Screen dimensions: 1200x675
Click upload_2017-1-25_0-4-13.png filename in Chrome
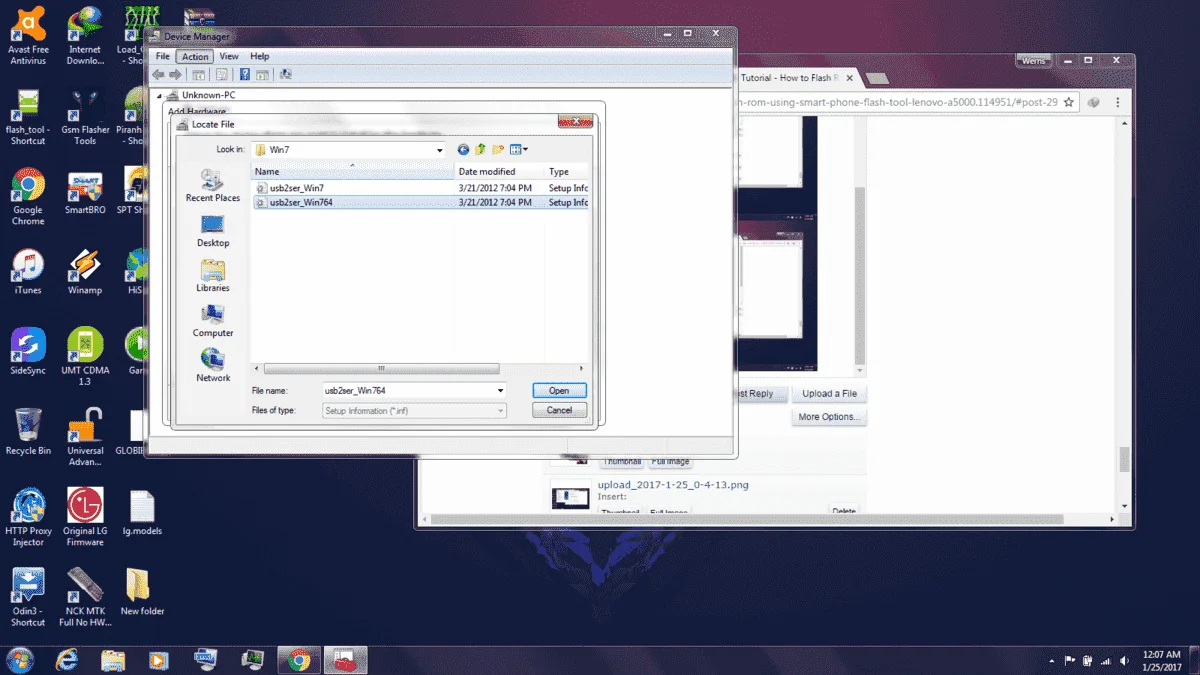673,485
